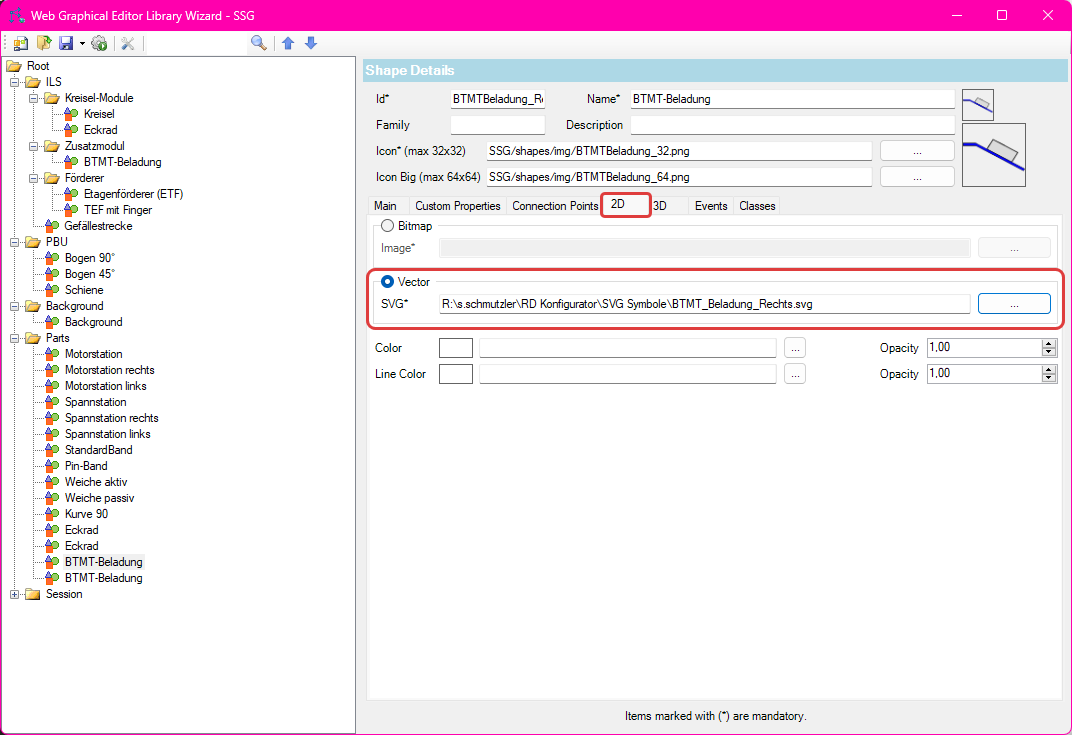Click the magnifier search icon
Image resolution: width=1072 pixels, height=735 pixels.
pos(258,43)
